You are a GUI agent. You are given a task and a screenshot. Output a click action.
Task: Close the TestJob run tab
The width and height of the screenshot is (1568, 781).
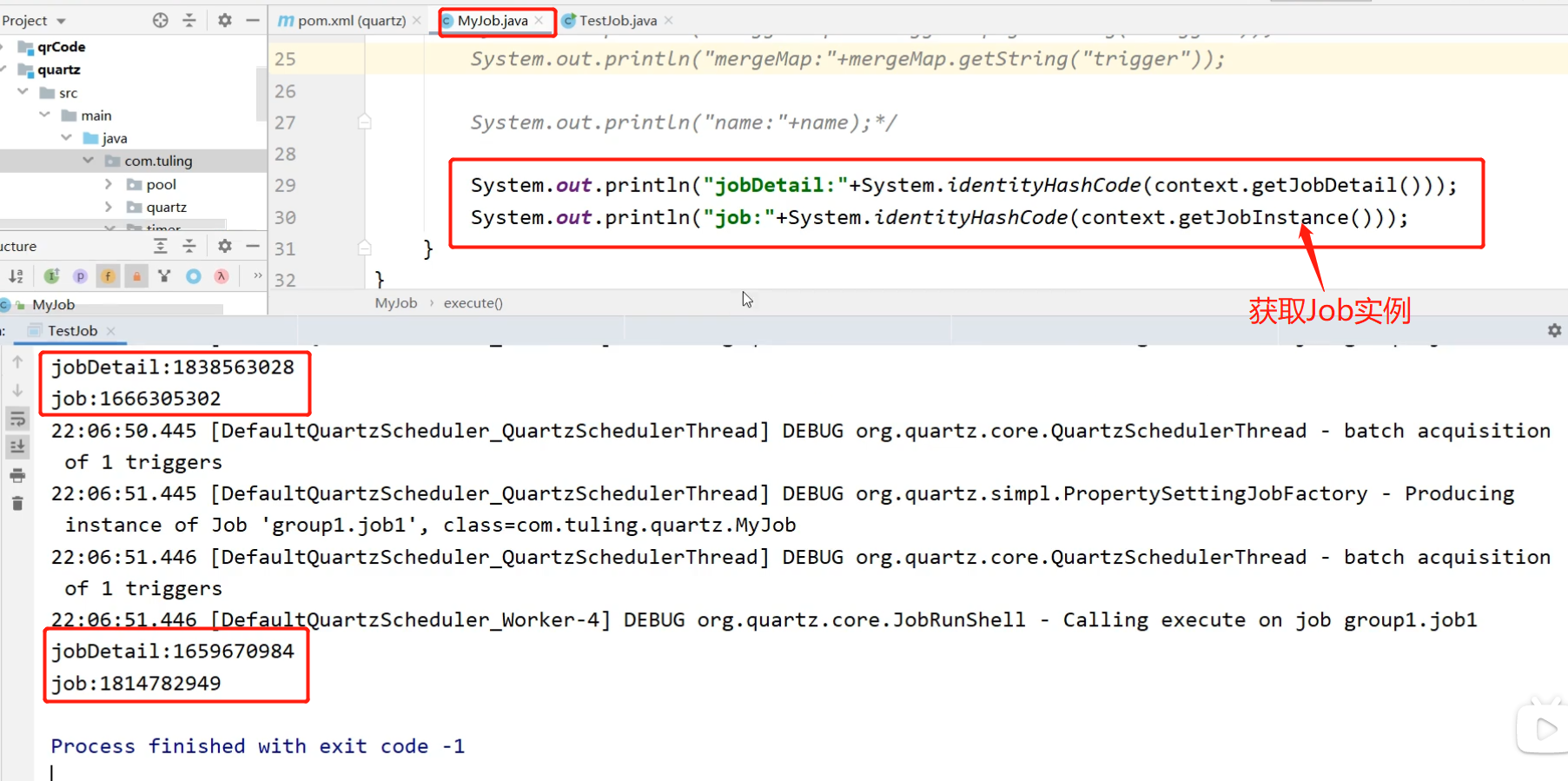coord(110,331)
